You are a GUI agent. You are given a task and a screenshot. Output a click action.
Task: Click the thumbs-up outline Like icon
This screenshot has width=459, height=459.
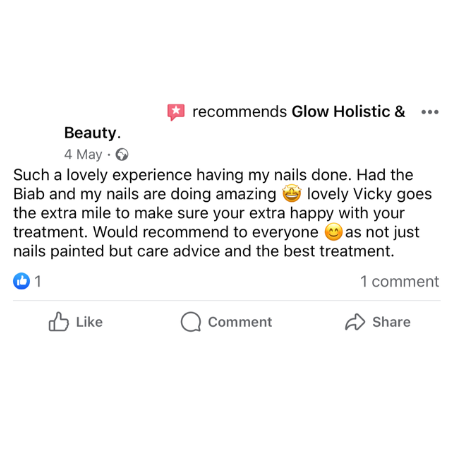tap(59, 322)
